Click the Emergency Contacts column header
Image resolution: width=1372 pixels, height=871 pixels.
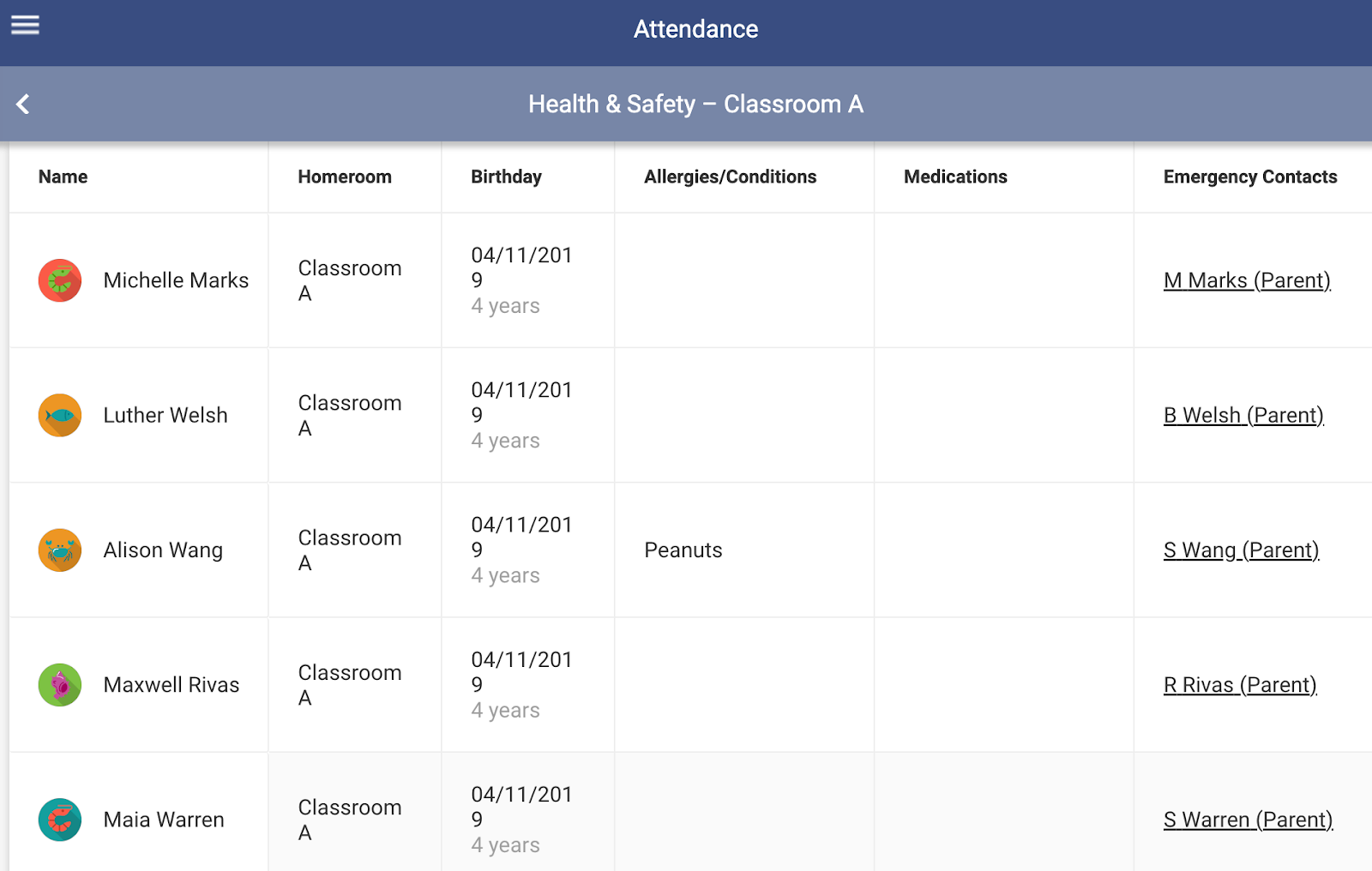(1249, 177)
